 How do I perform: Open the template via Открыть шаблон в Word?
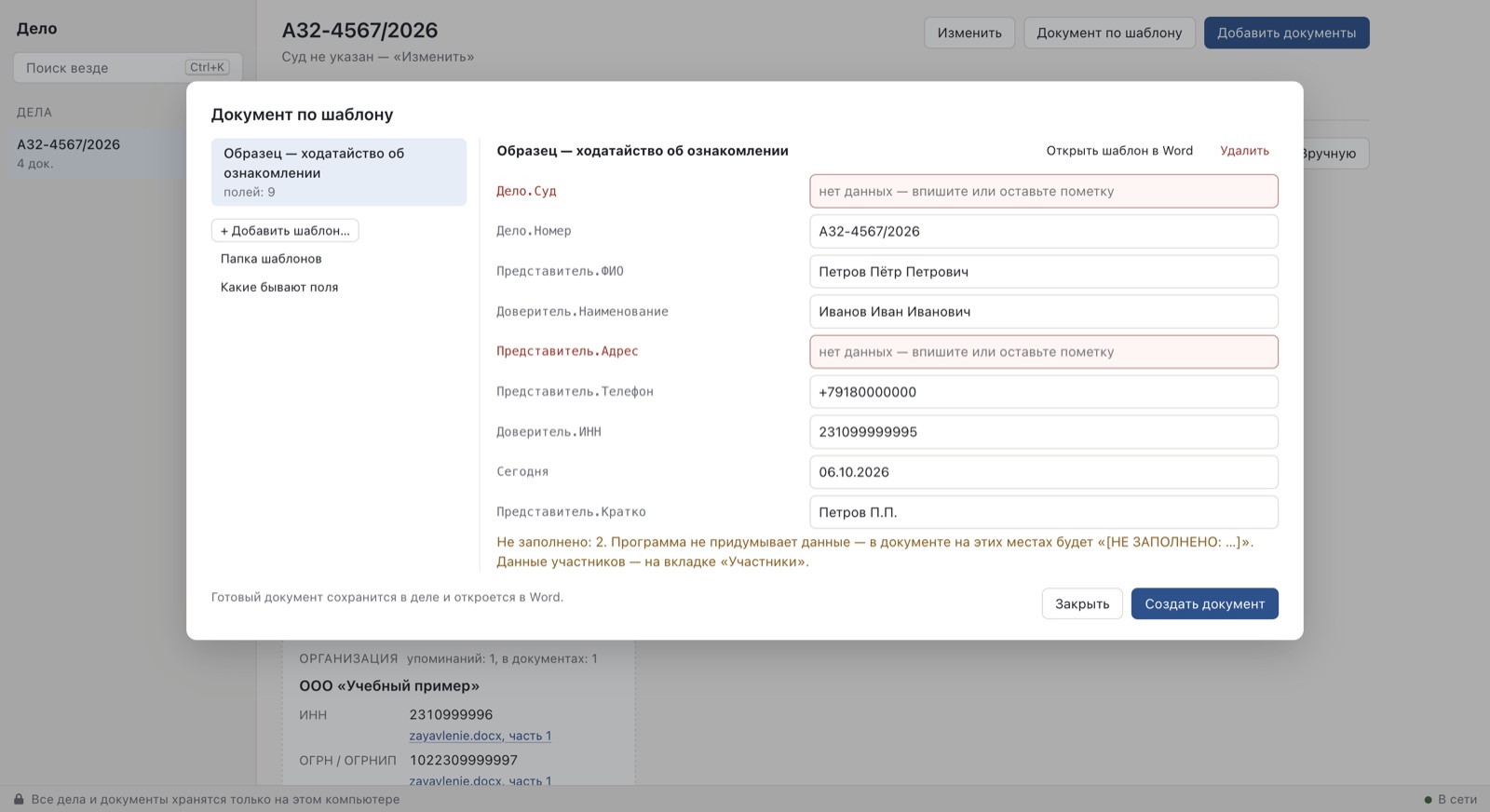point(1119,151)
